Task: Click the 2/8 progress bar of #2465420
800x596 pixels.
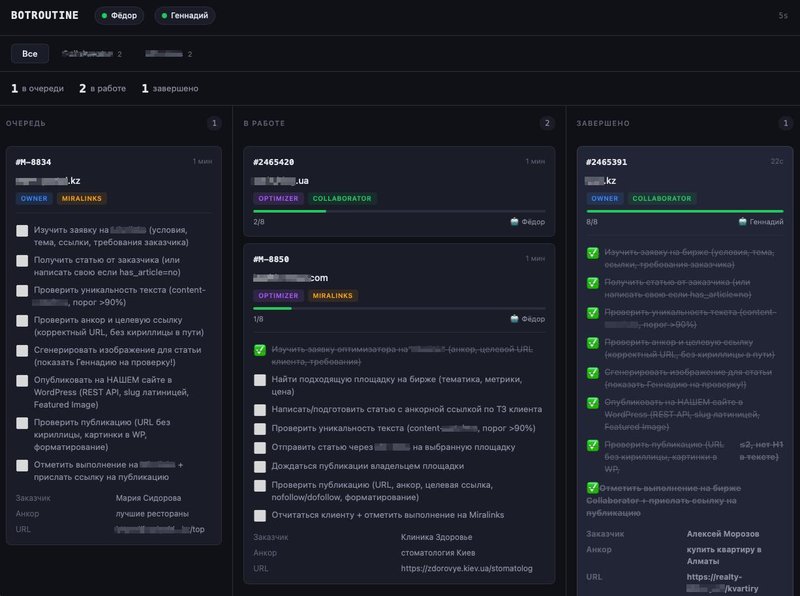Action: pos(399,211)
